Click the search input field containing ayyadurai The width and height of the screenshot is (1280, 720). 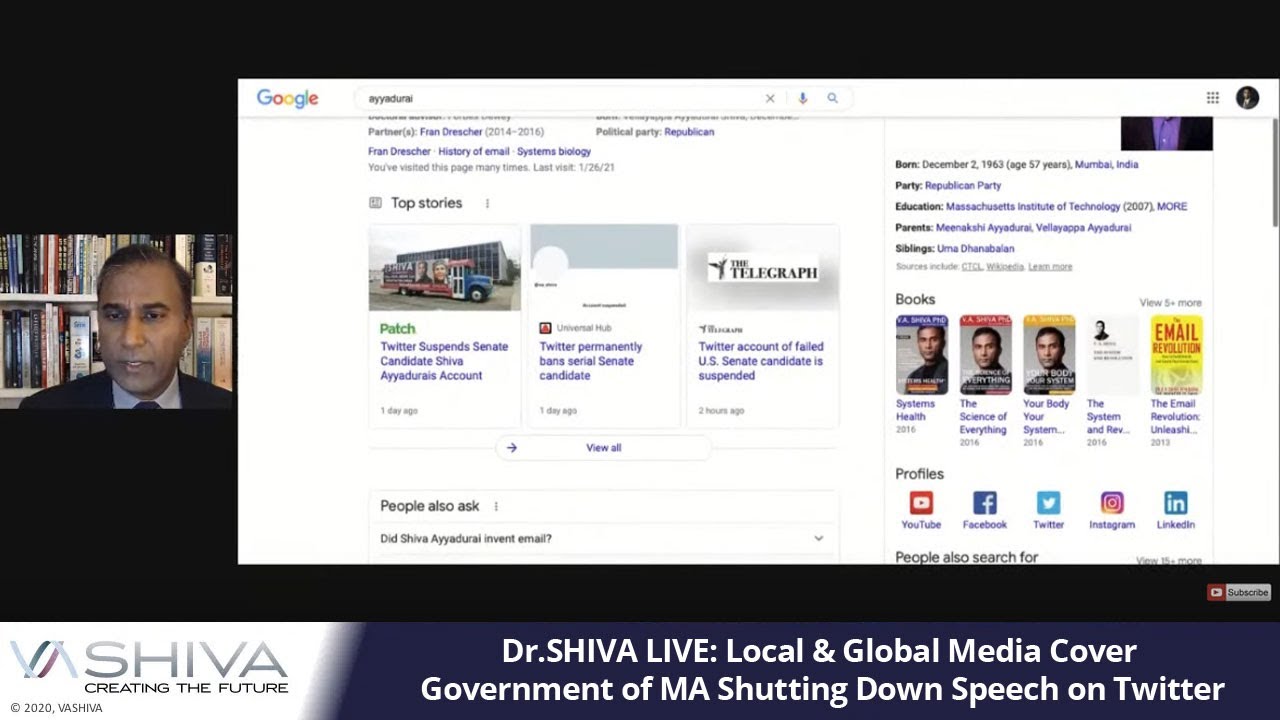tap(560, 98)
